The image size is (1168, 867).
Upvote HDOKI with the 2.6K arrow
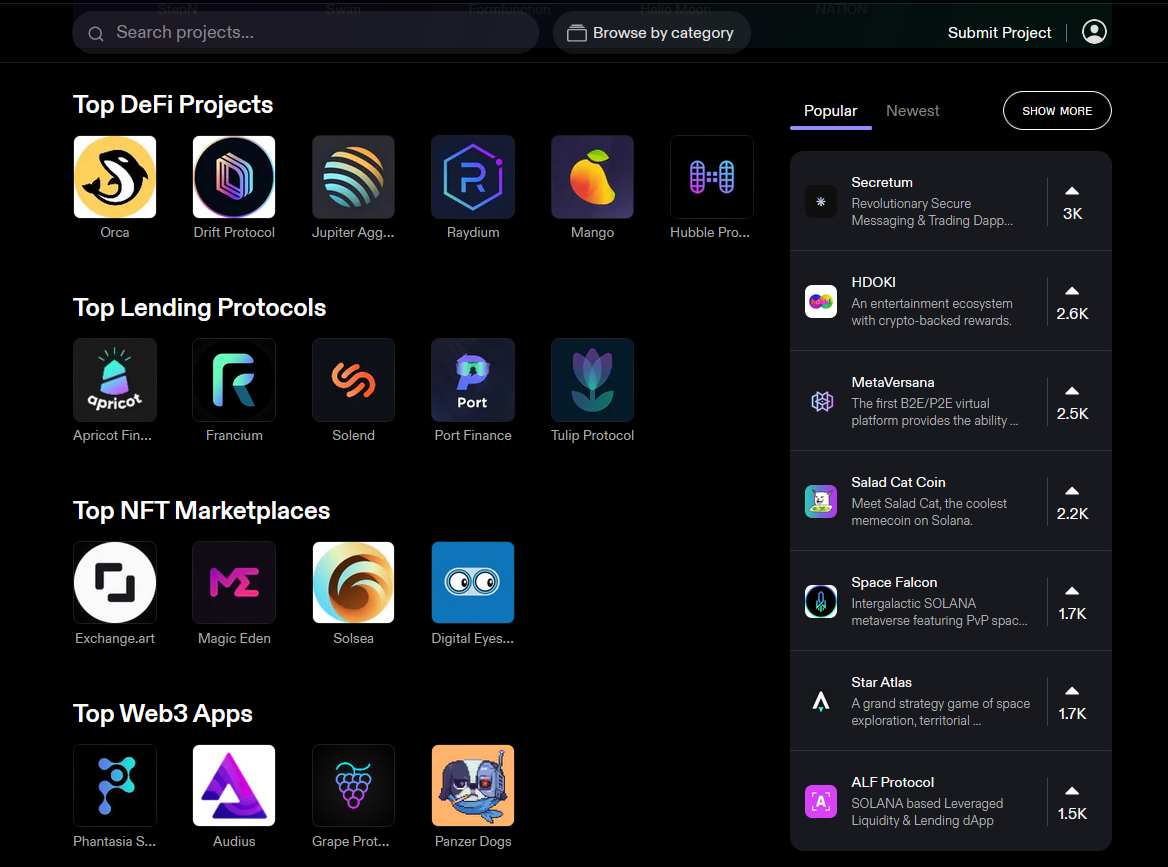point(1072,291)
